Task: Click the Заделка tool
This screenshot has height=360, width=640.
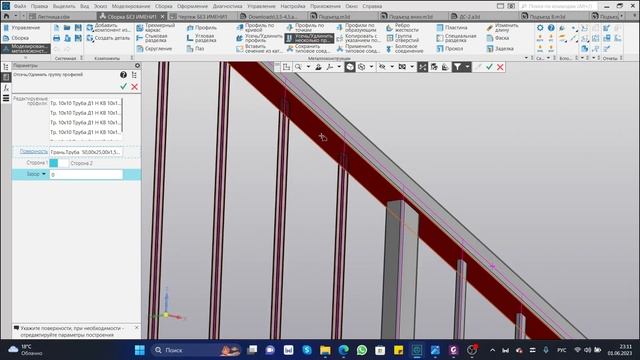Action: (x=500, y=49)
